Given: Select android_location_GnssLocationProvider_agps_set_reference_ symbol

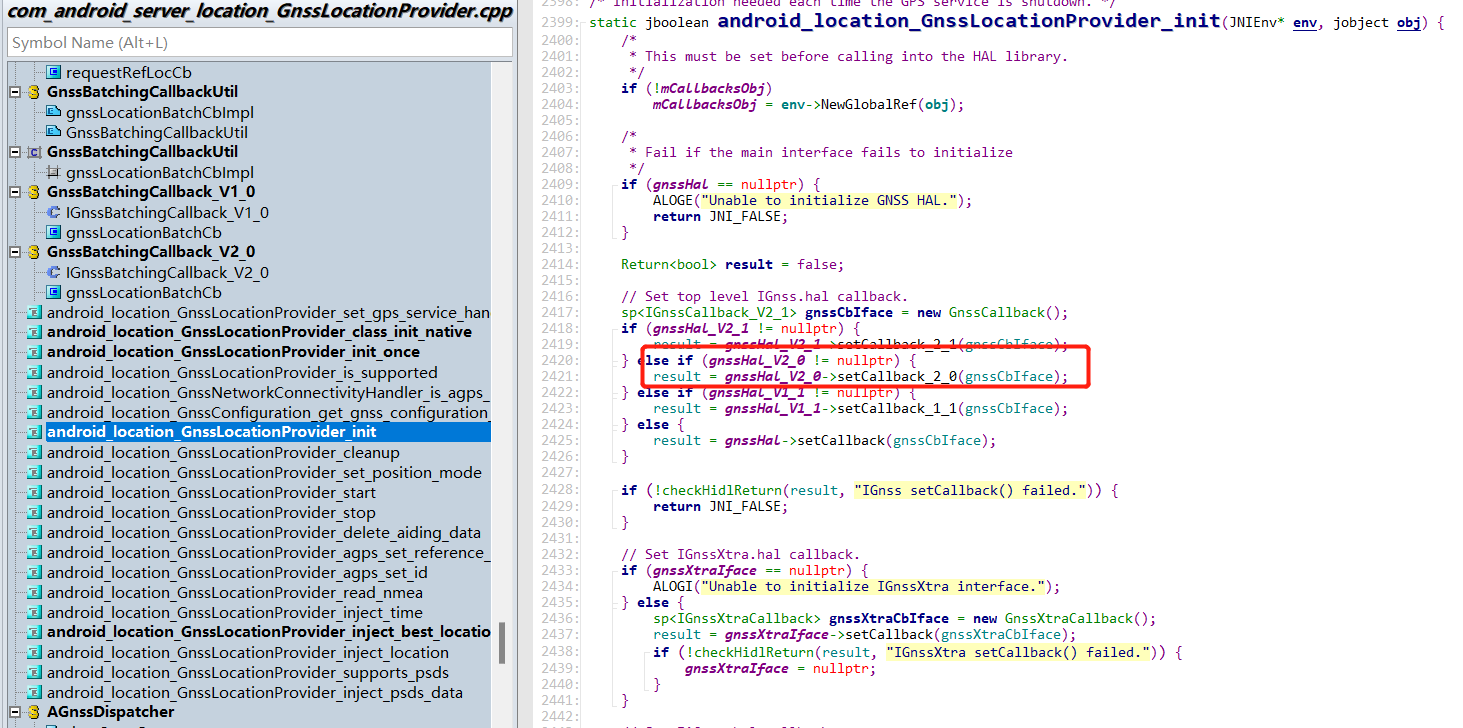Looking at the screenshot, I should click(268, 552).
